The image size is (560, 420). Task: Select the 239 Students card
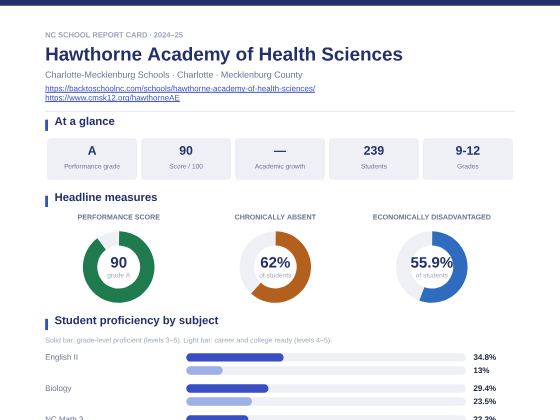click(x=374, y=159)
